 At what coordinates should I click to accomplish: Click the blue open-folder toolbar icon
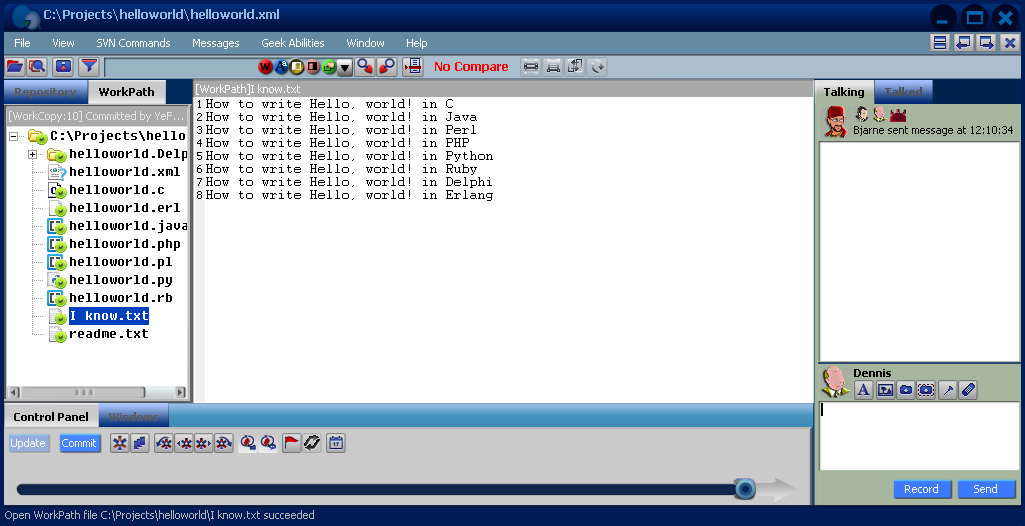click(x=15, y=66)
